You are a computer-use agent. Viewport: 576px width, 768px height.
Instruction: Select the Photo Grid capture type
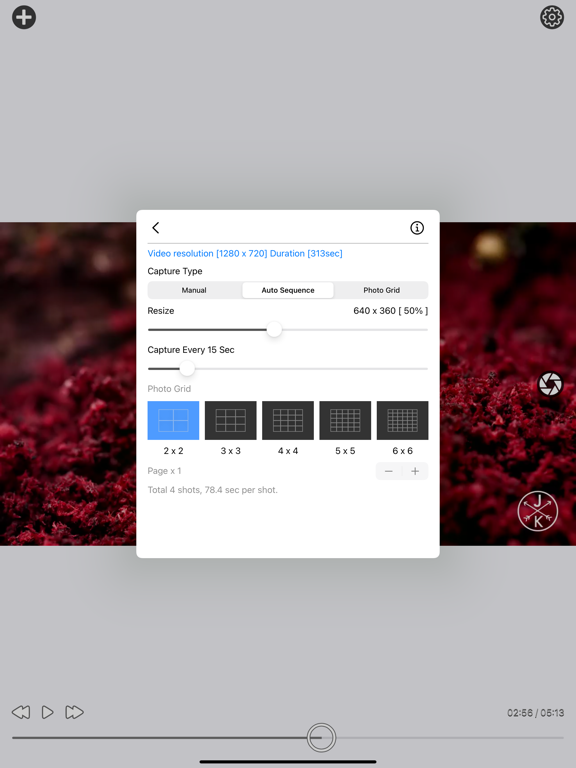point(382,290)
